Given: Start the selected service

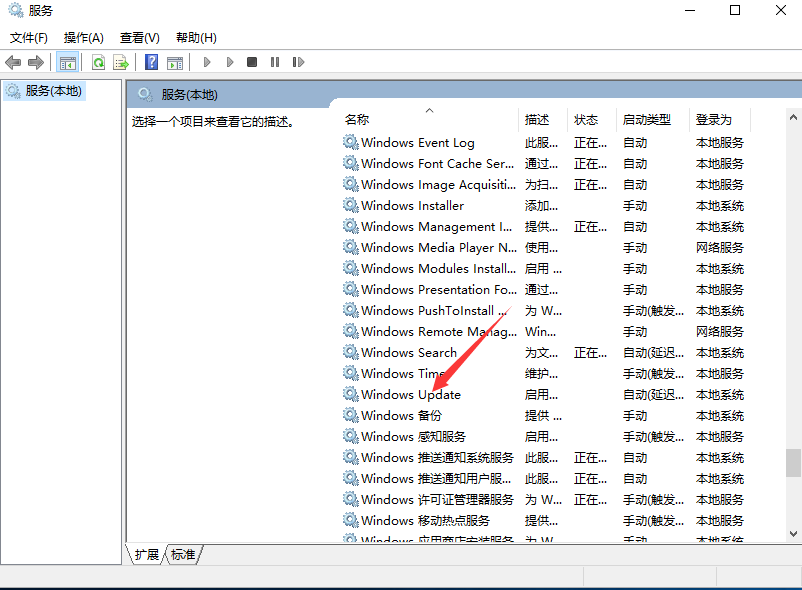Looking at the screenshot, I should 206,61.
